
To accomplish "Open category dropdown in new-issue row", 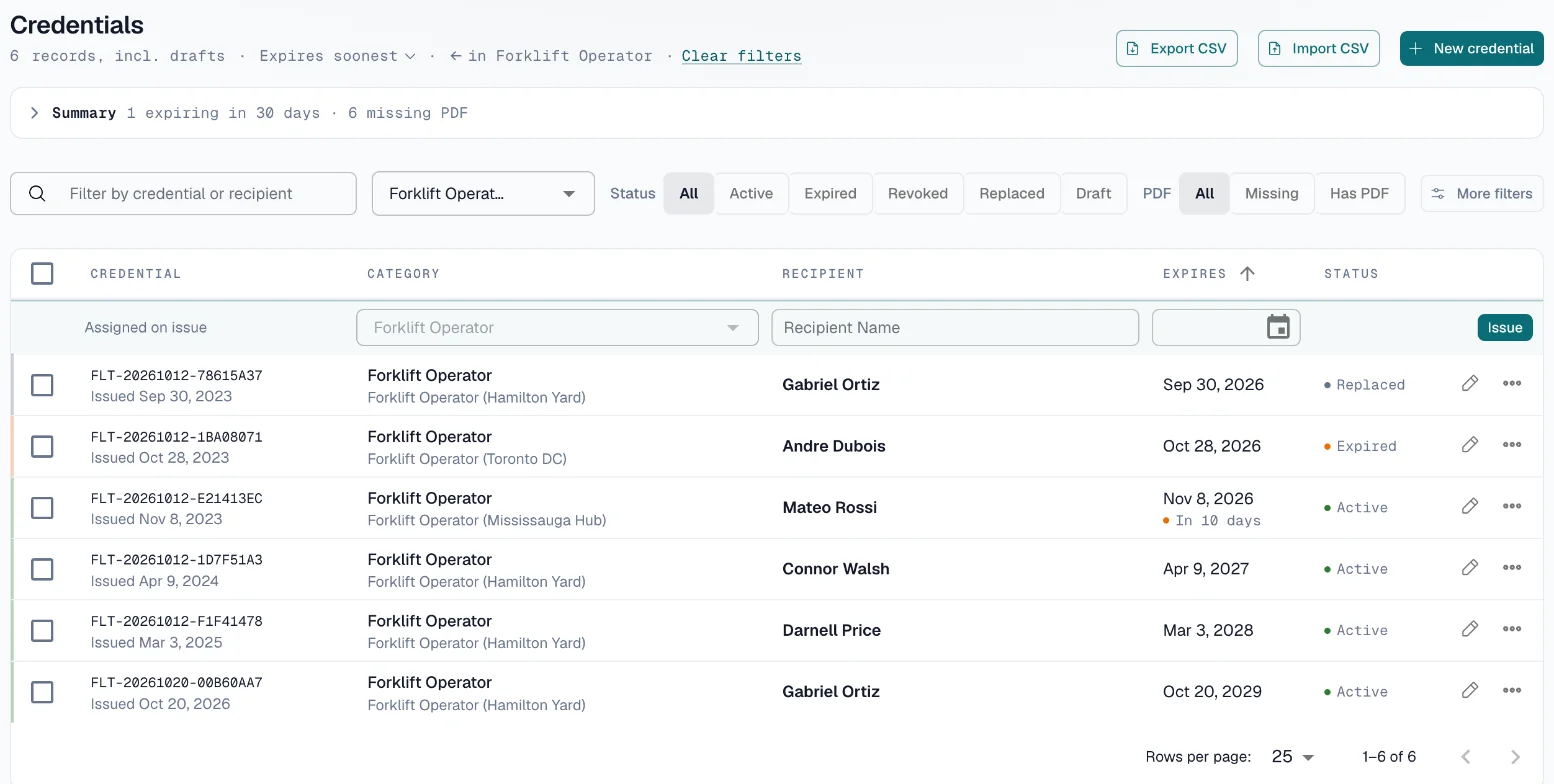I will (557, 327).
